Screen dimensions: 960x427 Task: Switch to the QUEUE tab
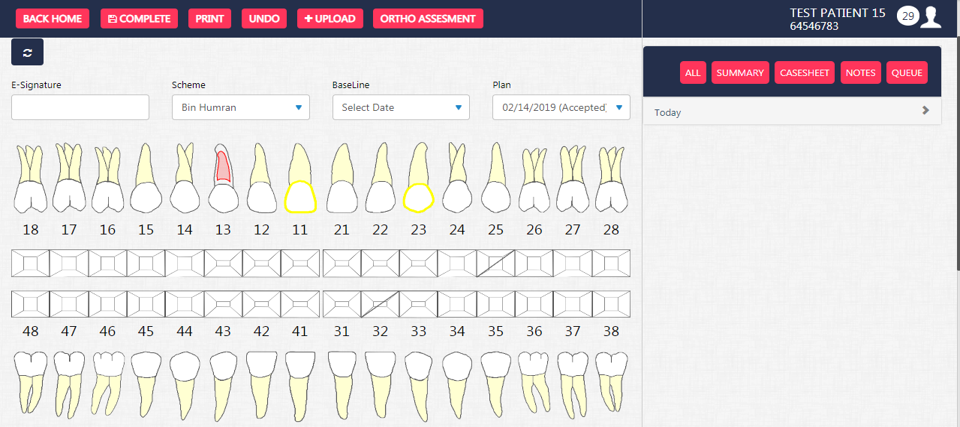(x=907, y=73)
